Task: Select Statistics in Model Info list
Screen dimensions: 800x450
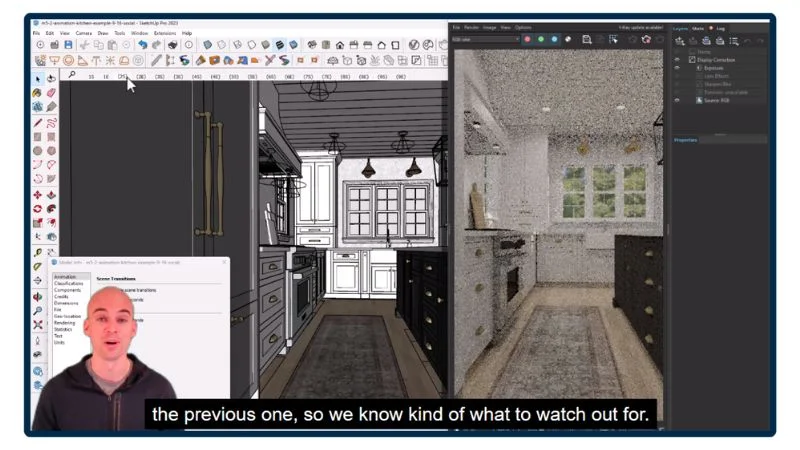Action: coord(63,330)
